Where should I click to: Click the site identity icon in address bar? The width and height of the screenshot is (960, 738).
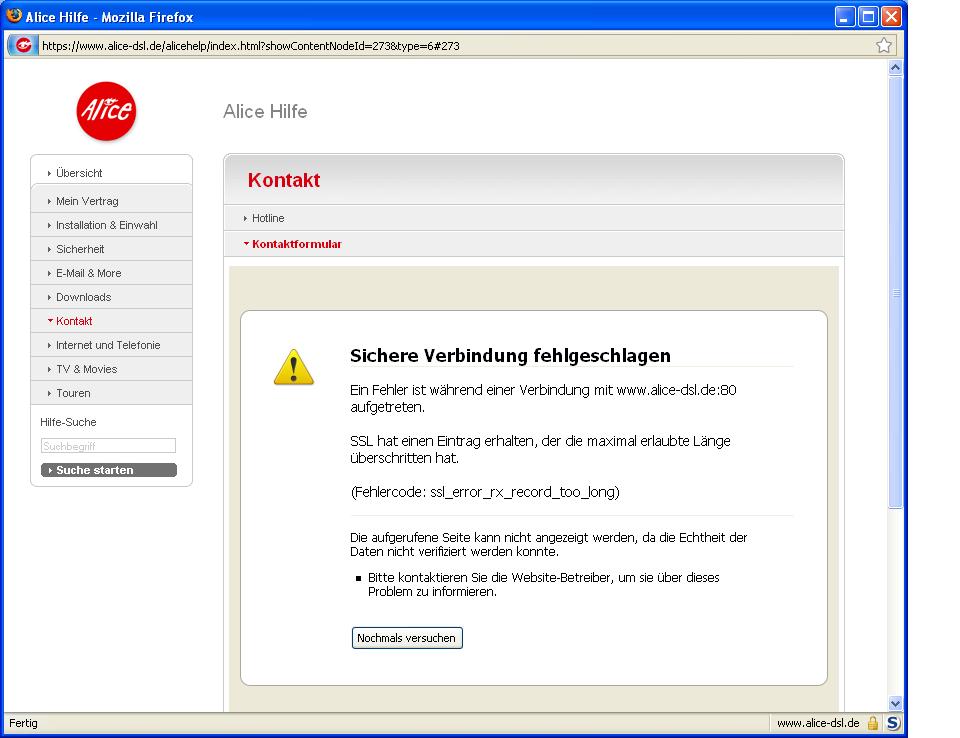pyautogui.click(x=23, y=45)
